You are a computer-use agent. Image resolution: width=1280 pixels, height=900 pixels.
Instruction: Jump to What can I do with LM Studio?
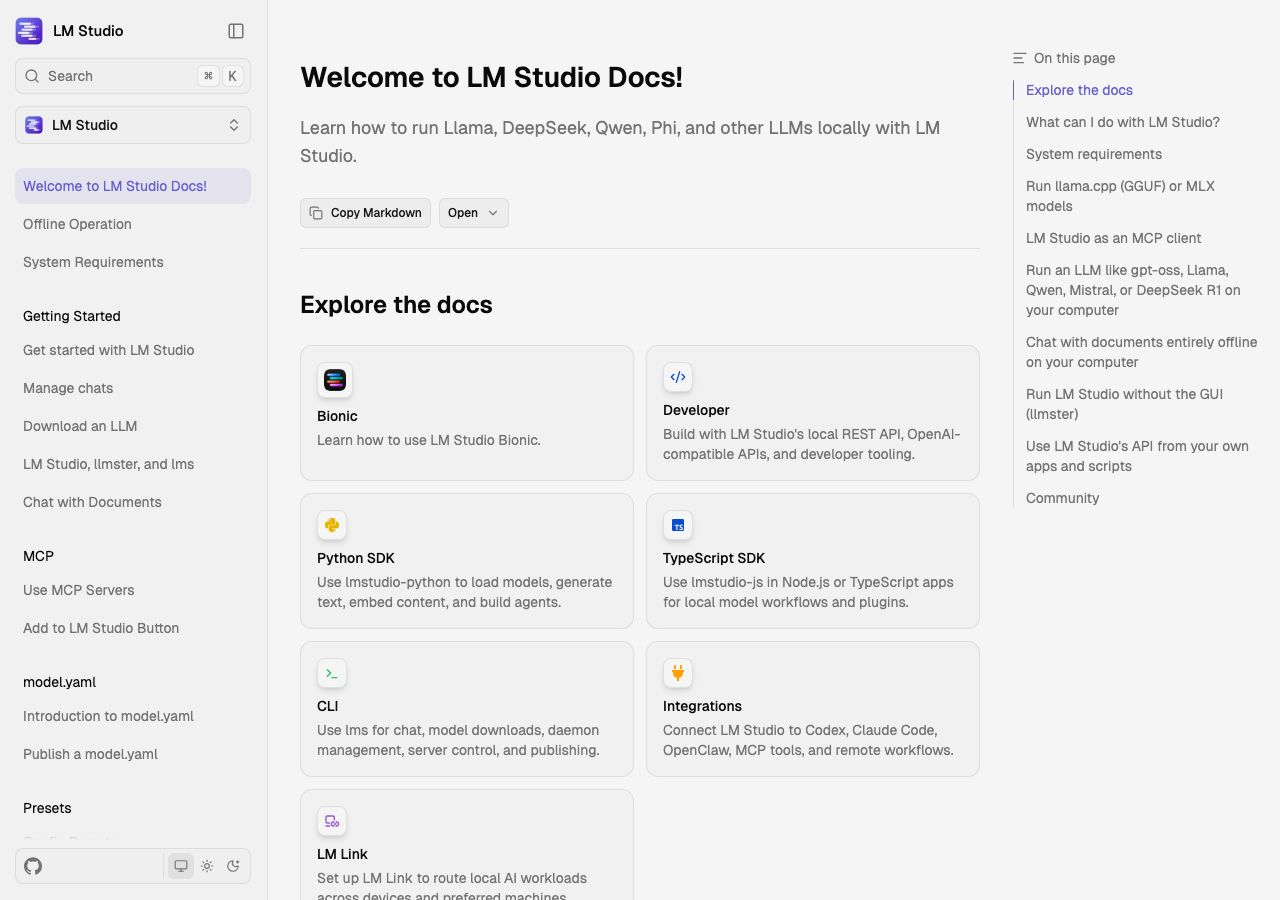(x=1123, y=122)
